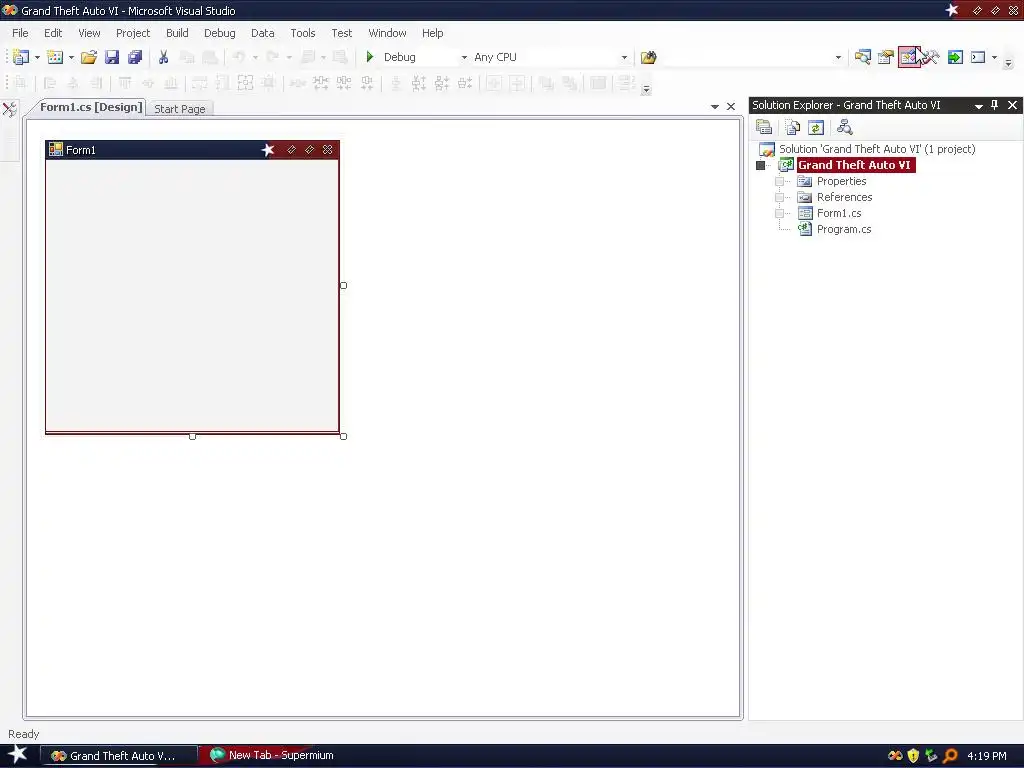Open the Test menu
Screen dimensions: 1024x768
coord(342,33)
